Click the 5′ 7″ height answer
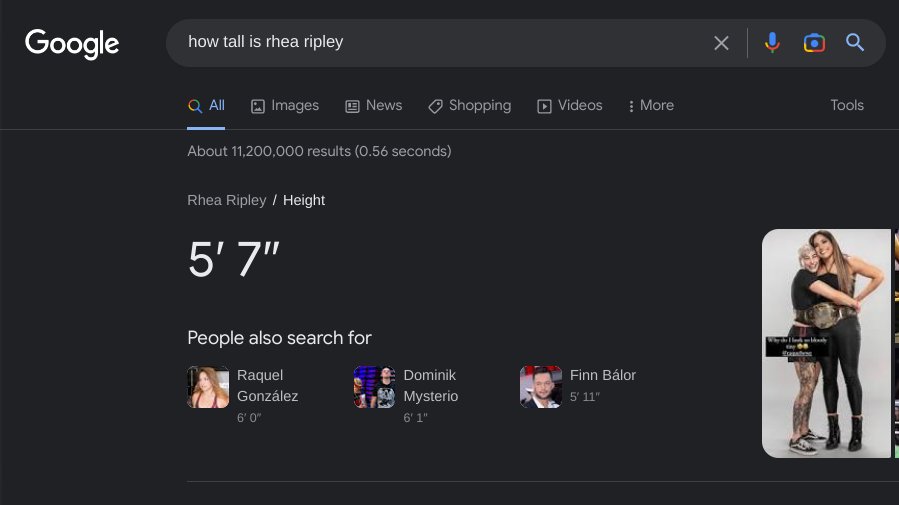899x505 pixels. [233, 259]
